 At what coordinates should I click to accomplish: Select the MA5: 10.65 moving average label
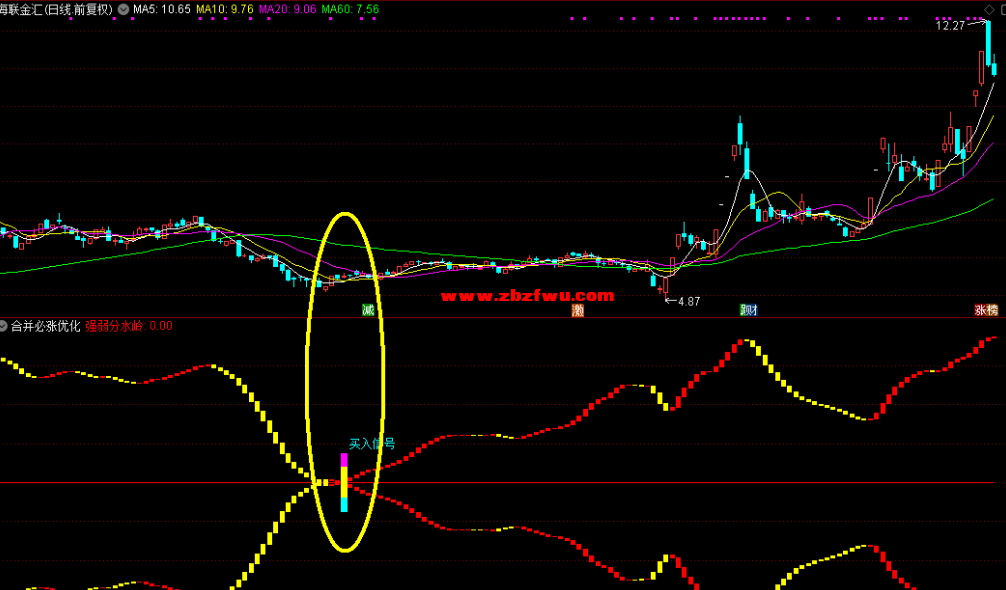point(162,9)
